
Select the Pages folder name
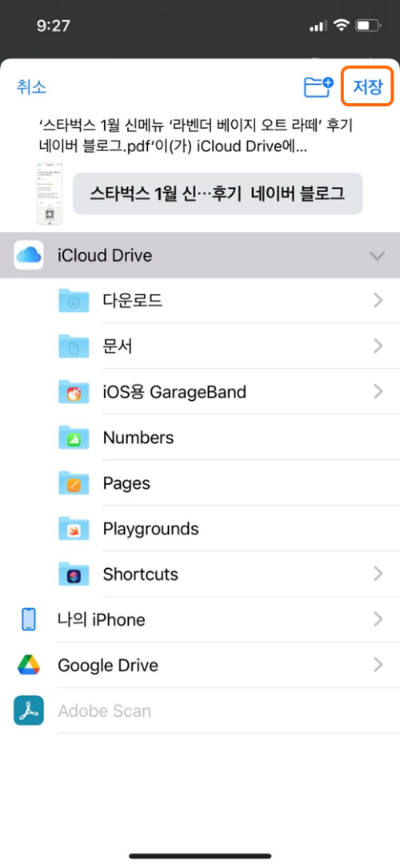[x=127, y=483]
